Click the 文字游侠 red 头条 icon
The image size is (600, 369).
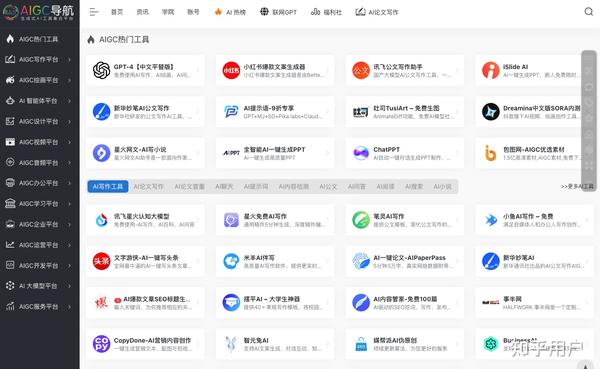pyautogui.click(x=101, y=261)
